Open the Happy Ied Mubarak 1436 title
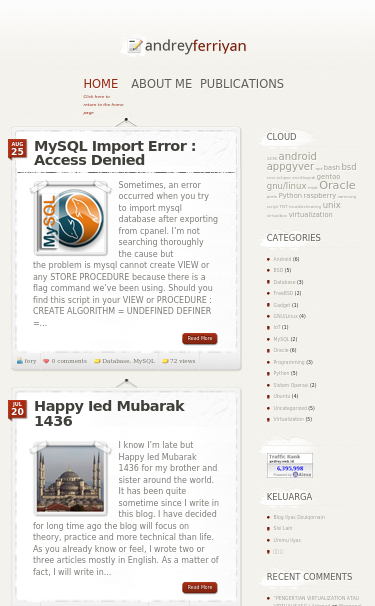Screen dimensions: 375x606 click(x=109, y=413)
